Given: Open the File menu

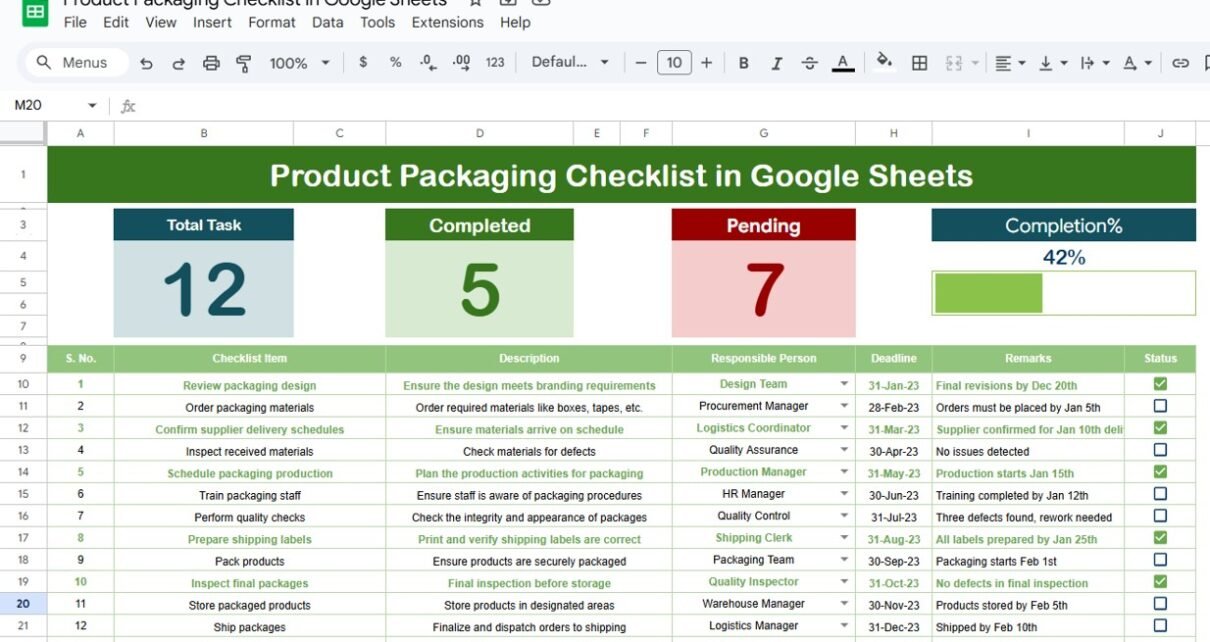Looking at the screenshot, I should pos(75,22).
